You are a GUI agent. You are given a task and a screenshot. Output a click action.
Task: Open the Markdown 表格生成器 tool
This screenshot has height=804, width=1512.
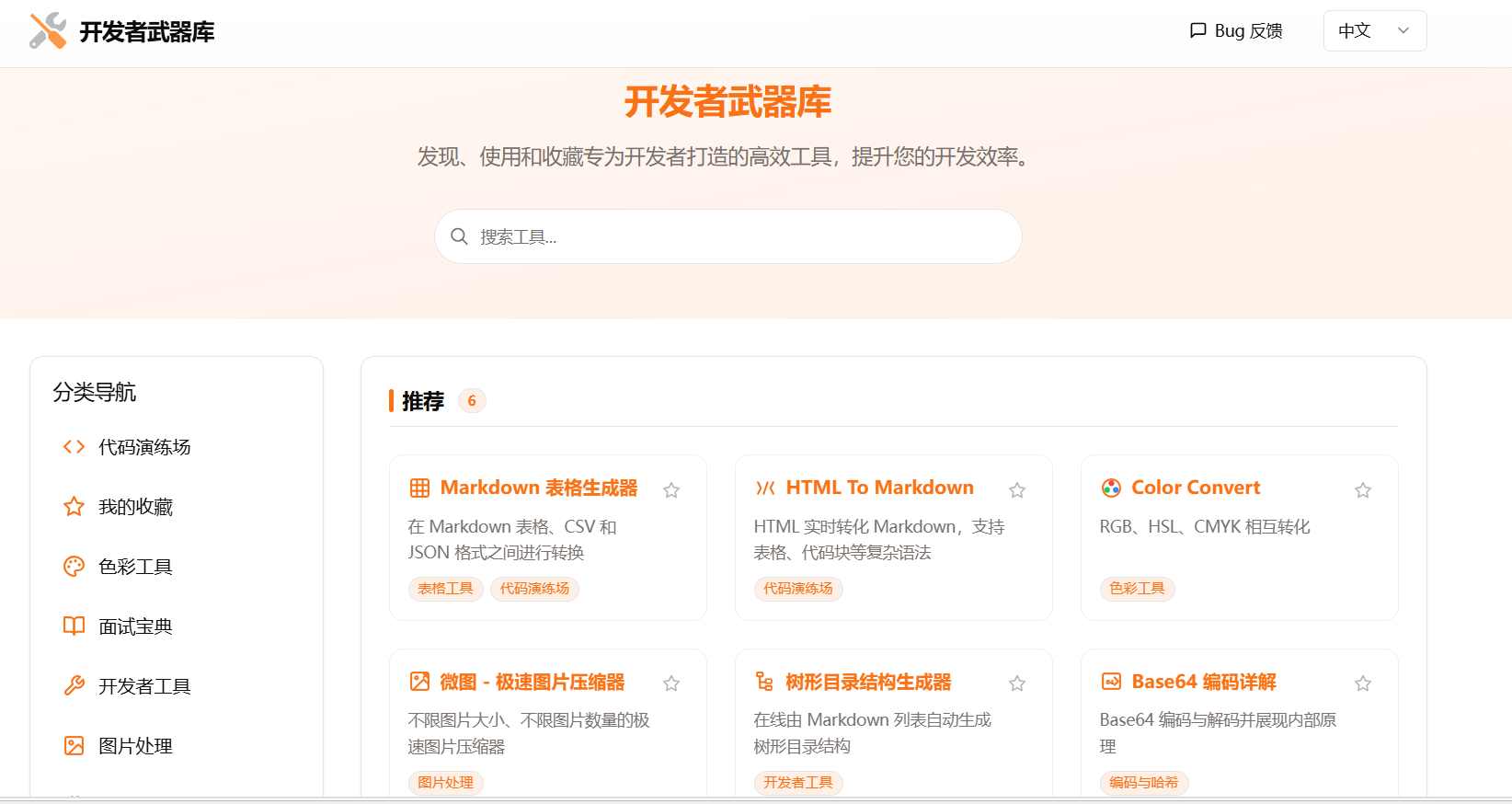click(539, 488)
